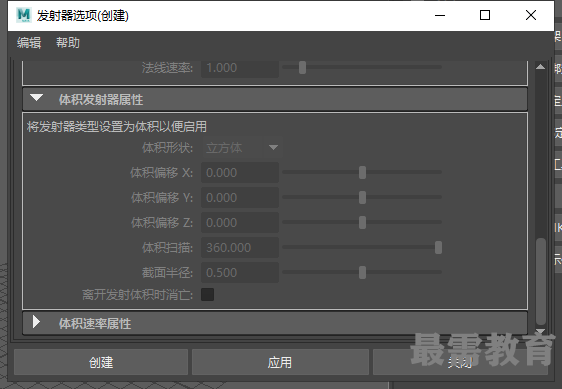Minimize the 发射器选项 window

tap(440, 15)
